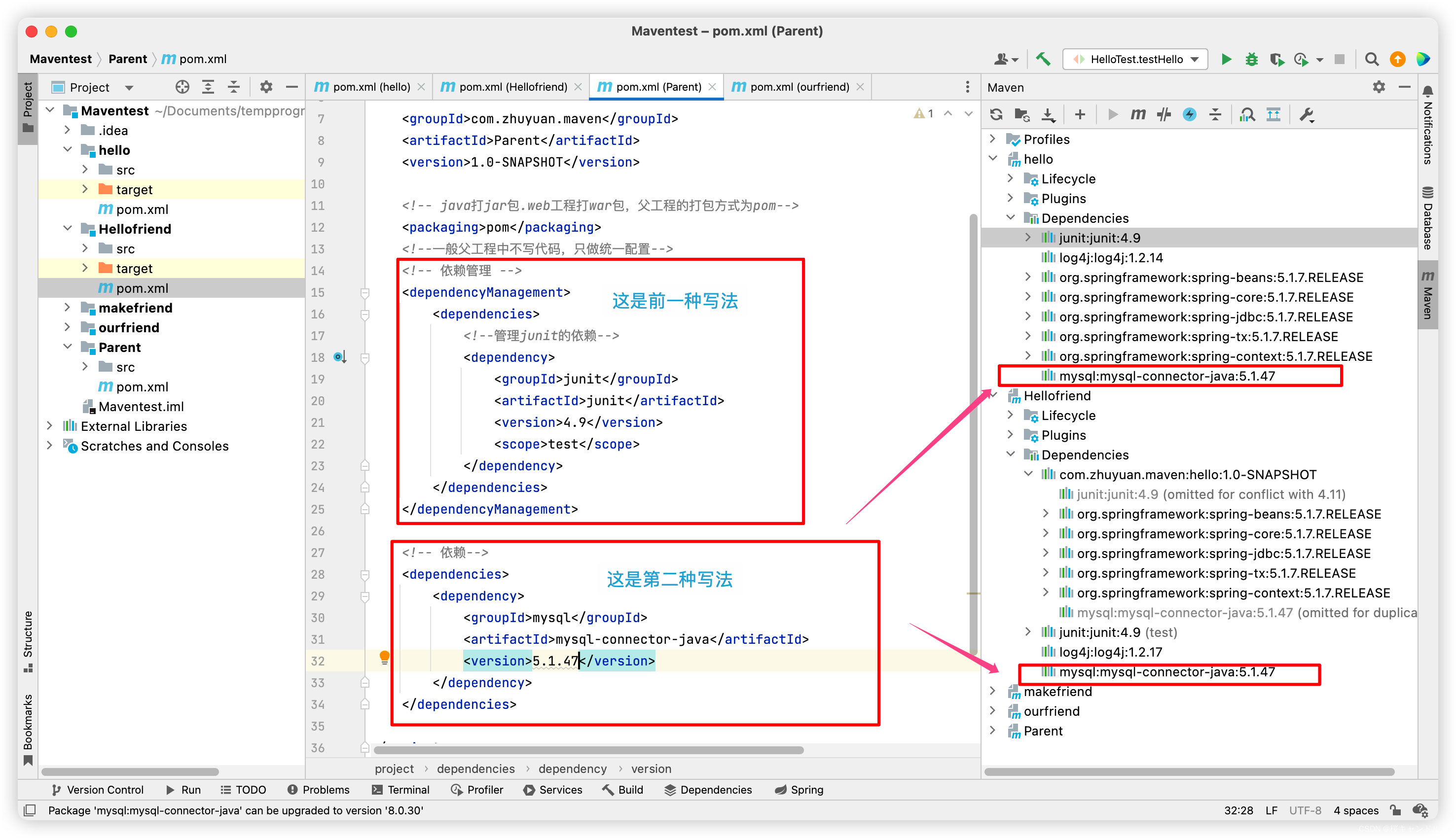
Task: Click Parent in the breadcrumb path
Action: pos(128,59)
